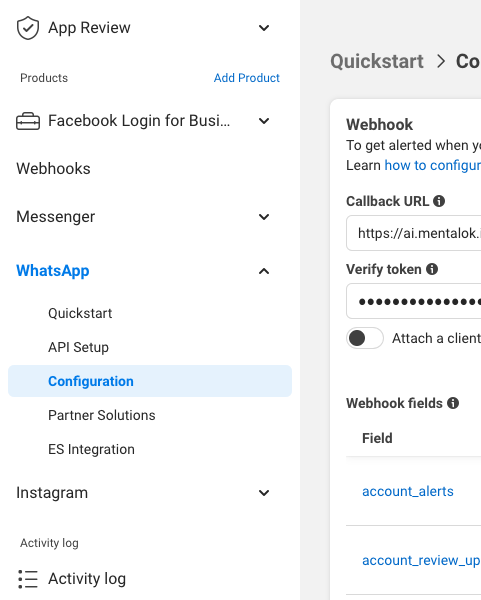Toggle the Attach a client switch
This screenshot has height=600, width=481.
click(x=365, y=338)
